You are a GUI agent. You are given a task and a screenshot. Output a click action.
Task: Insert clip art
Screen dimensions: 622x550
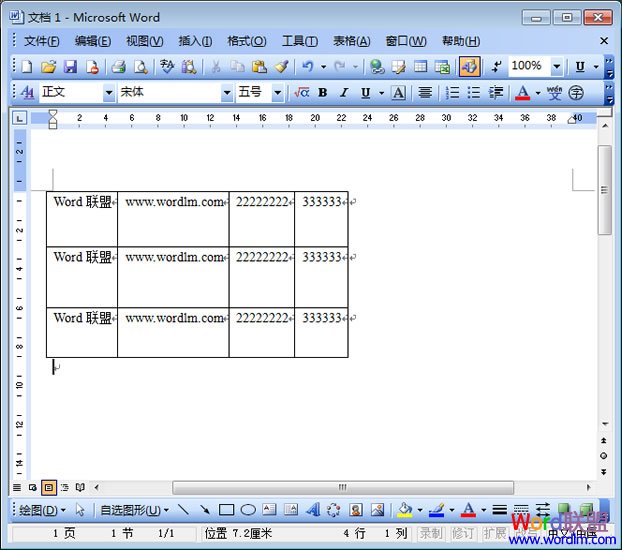[356, 509]
